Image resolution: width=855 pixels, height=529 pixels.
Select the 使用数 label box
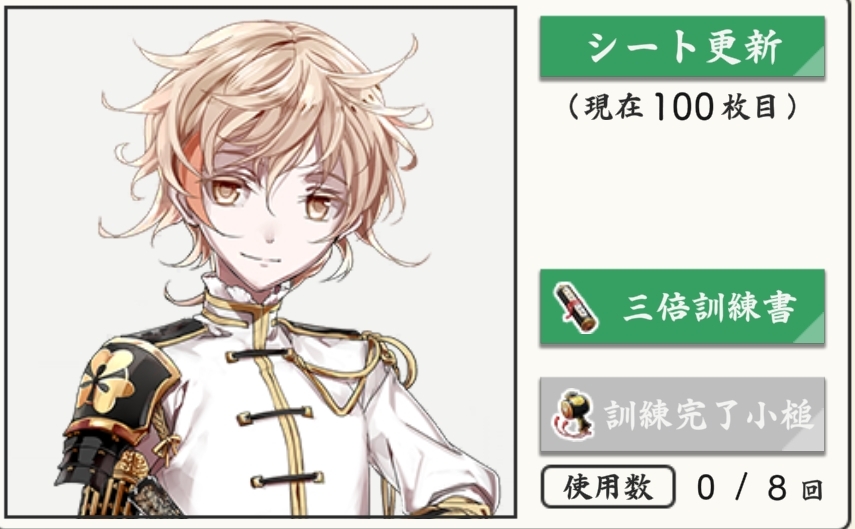click(x=608, y=486)
